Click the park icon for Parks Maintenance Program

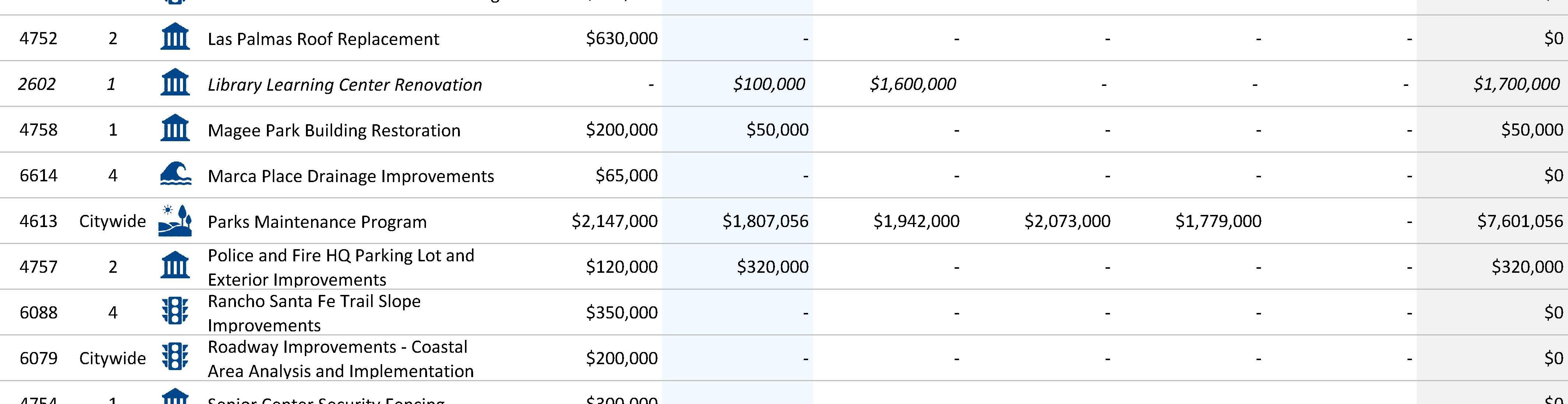175,220
